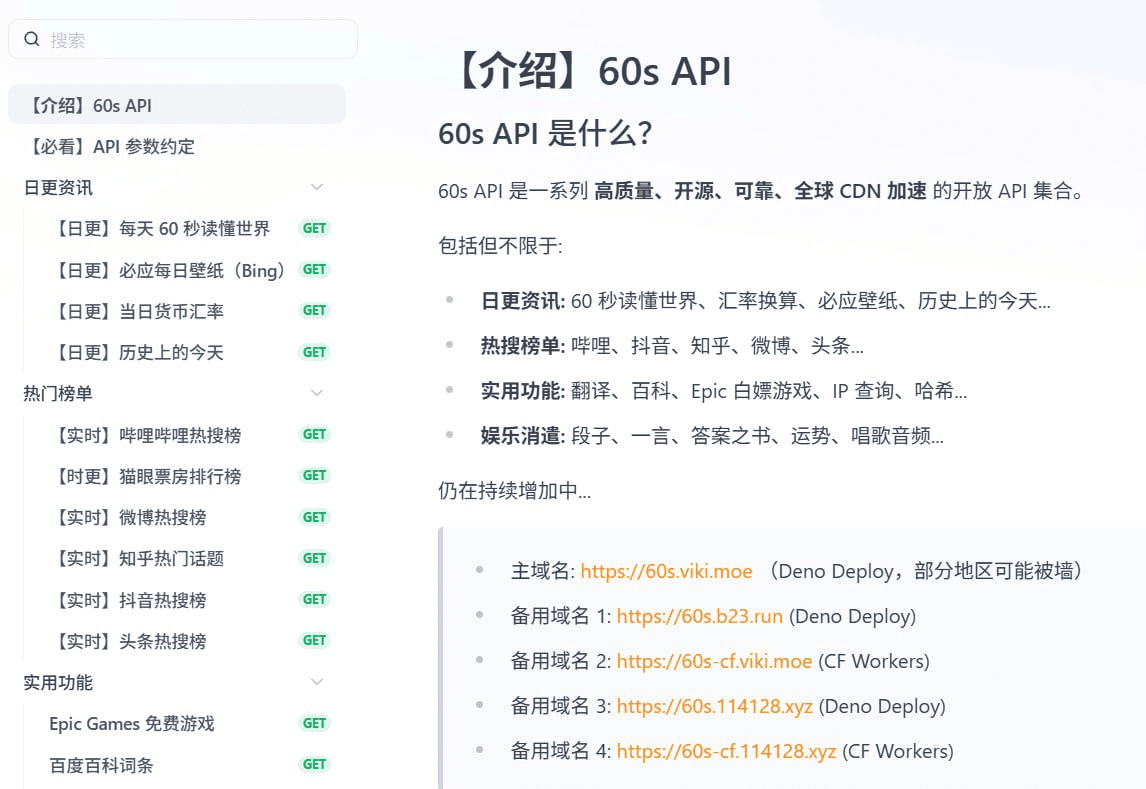Image resolution: width=1146 pixels, height=789 pixels.
Task: Focus the 搜索 search input field
Action: pyautogui.click(x=183, y=39)
